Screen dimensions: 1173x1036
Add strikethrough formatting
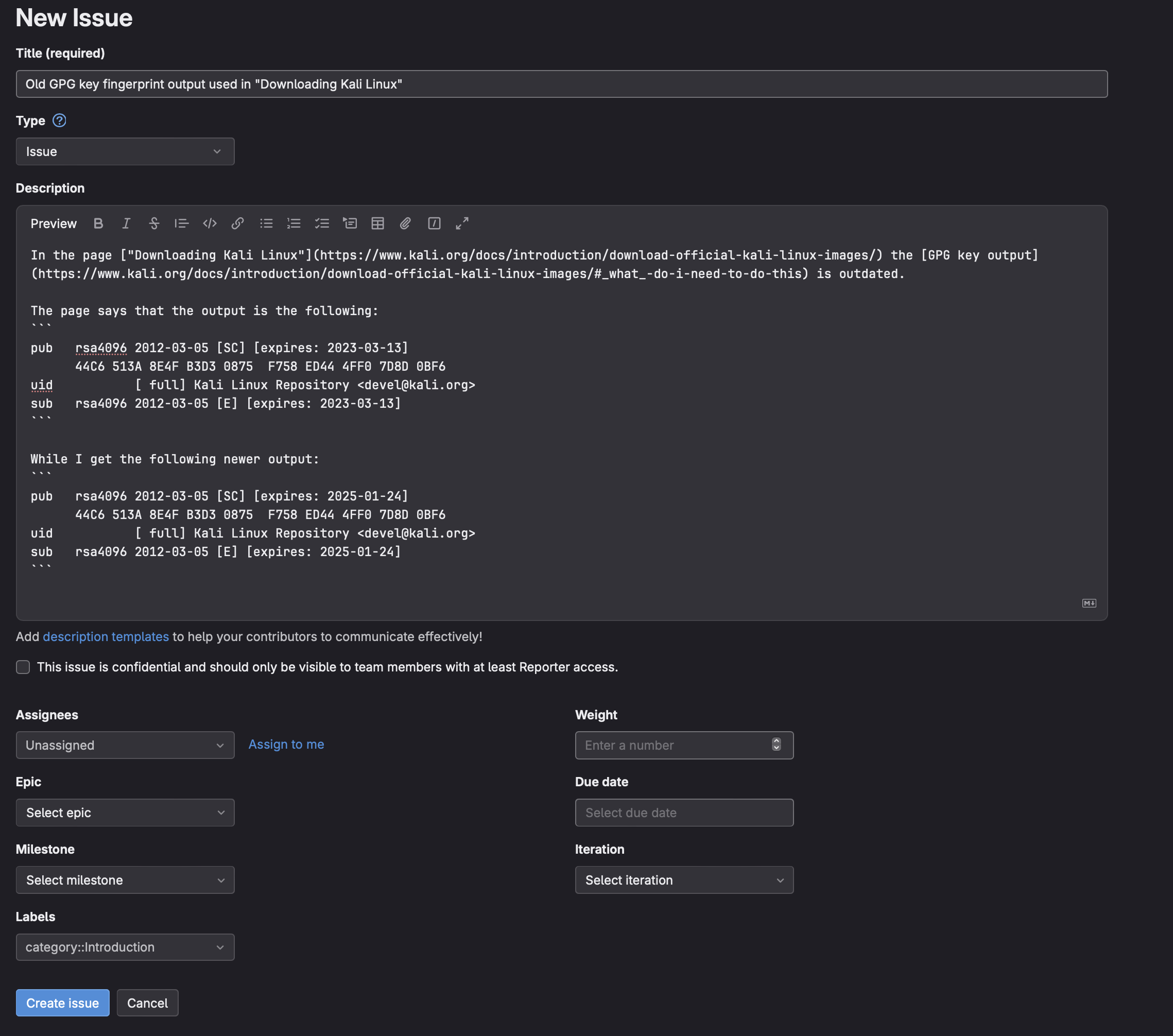coord(153,223)
